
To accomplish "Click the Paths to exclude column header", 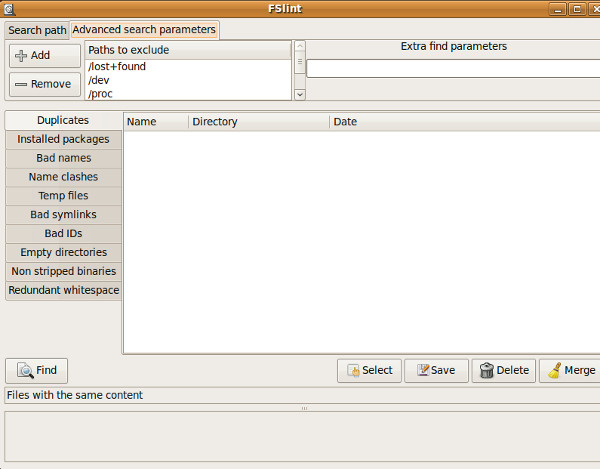I will point(188,50).
